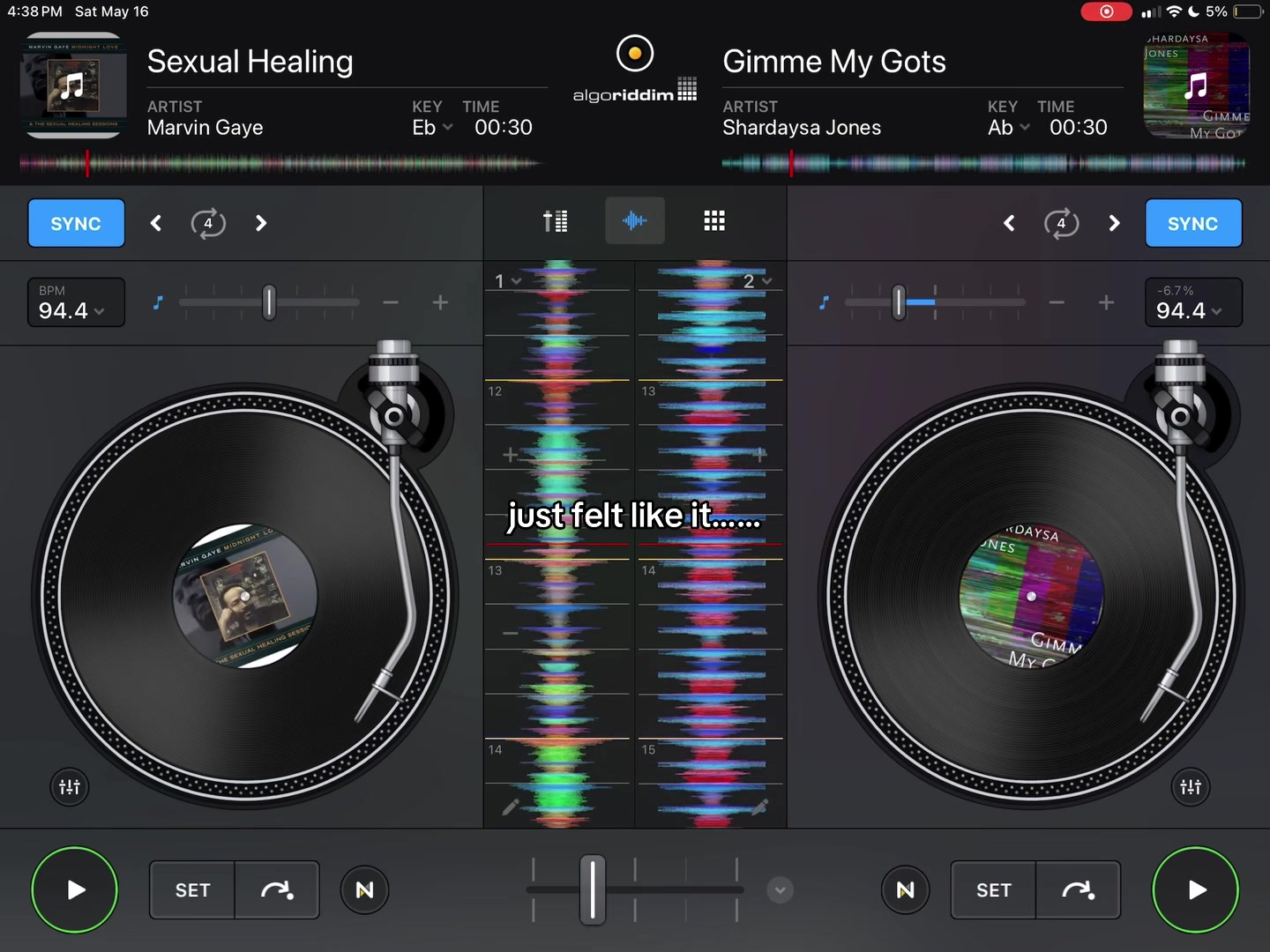The height and width of the screenshot is (952, 1270).
Task: Tap the red screen recording indicator in the status bar
Action: click(1106, 11)
